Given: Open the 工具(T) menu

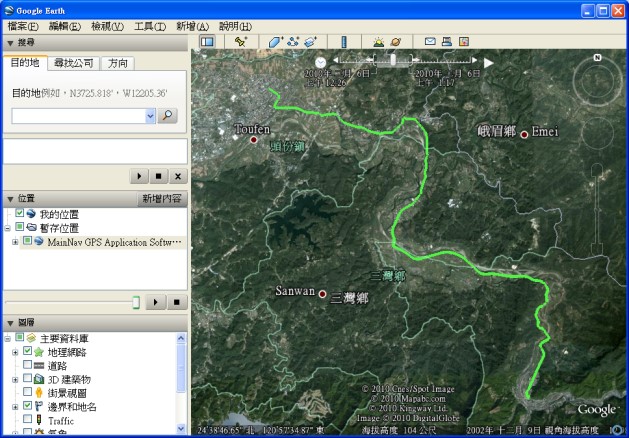Looking at the screenshot, I should click(x=150, y=27).
